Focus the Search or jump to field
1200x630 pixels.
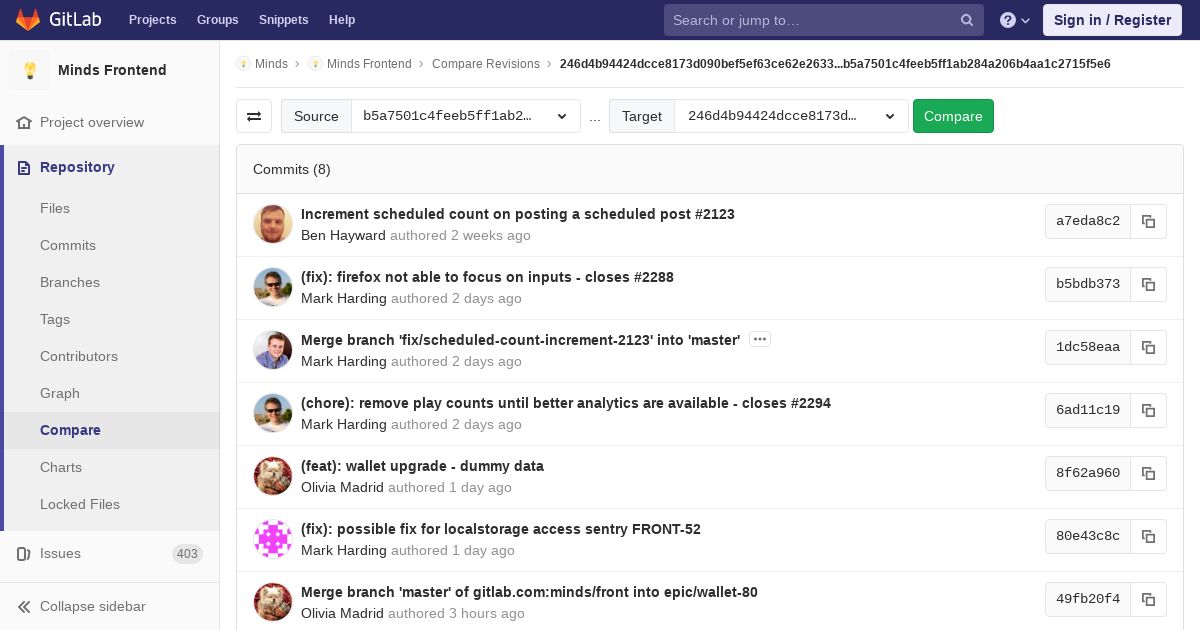coord(810,20)
